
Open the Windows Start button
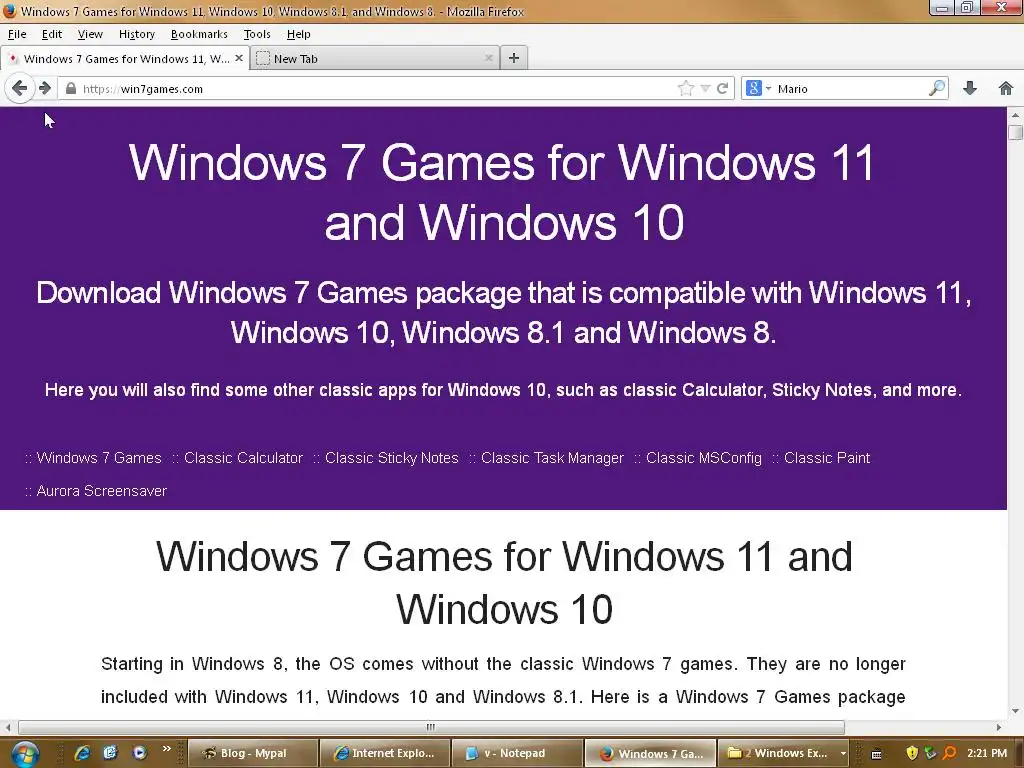click(25, 754)
